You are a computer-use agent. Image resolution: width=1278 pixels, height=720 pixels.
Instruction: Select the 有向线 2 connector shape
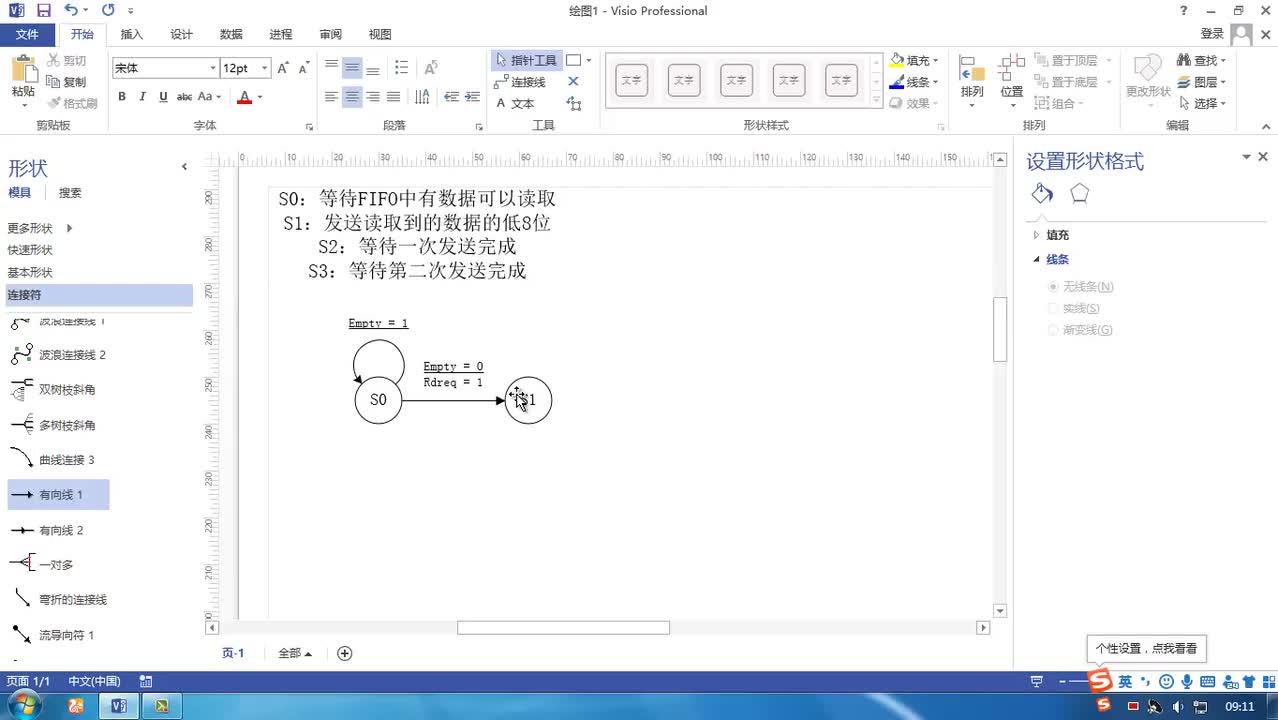[x=48, y=530]
